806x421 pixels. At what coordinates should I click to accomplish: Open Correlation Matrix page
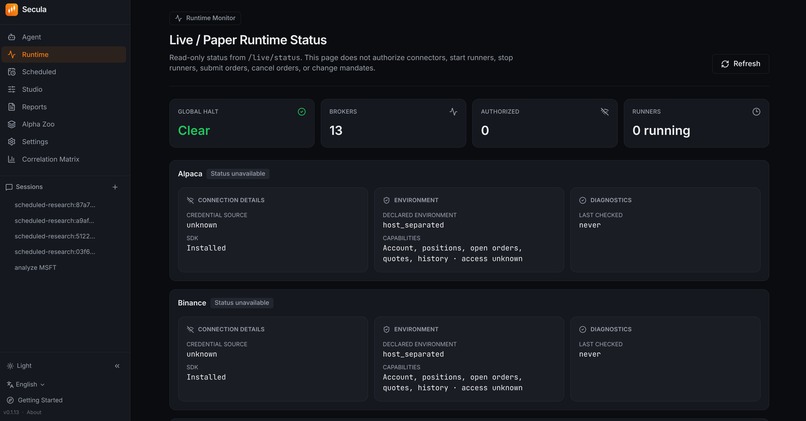point(64,159)
